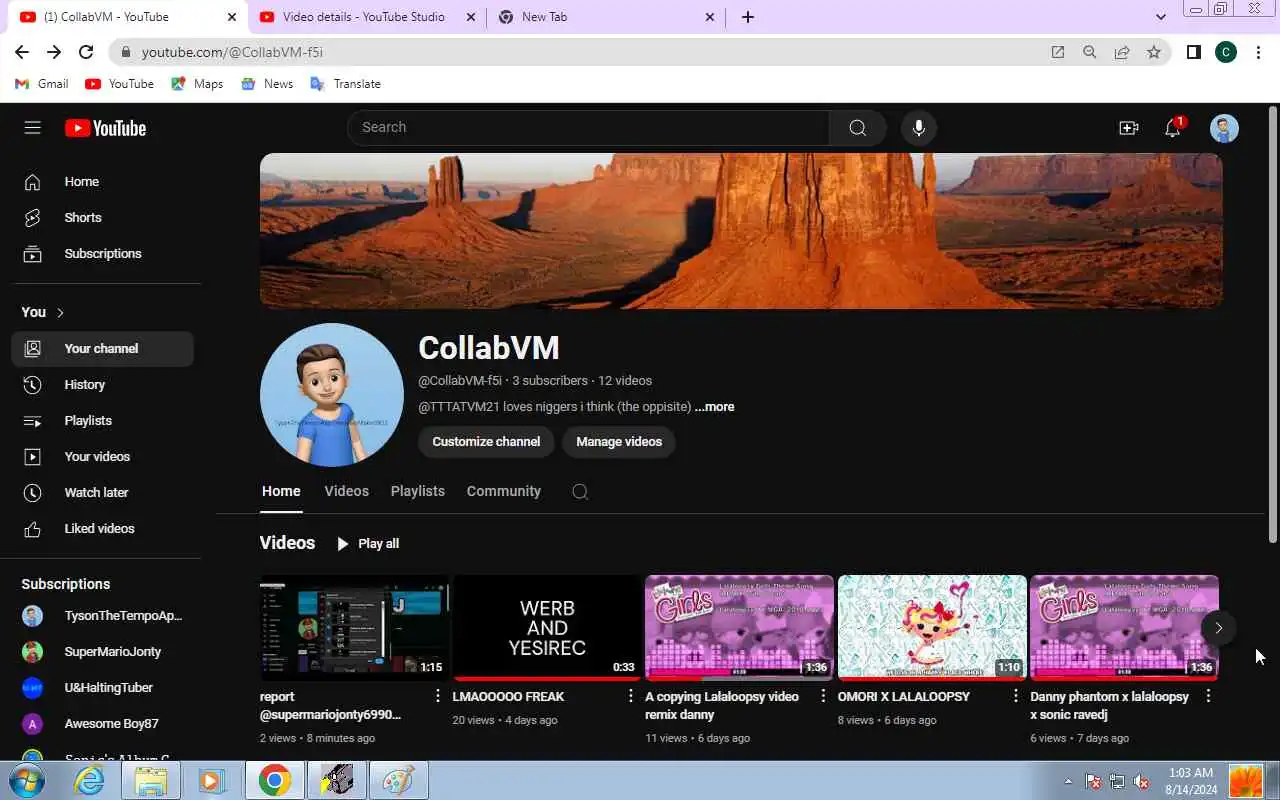Viewport: 1280px width, 800px height.
Task: Open the Gmail bookmark
Action: (x=42, y=84)
